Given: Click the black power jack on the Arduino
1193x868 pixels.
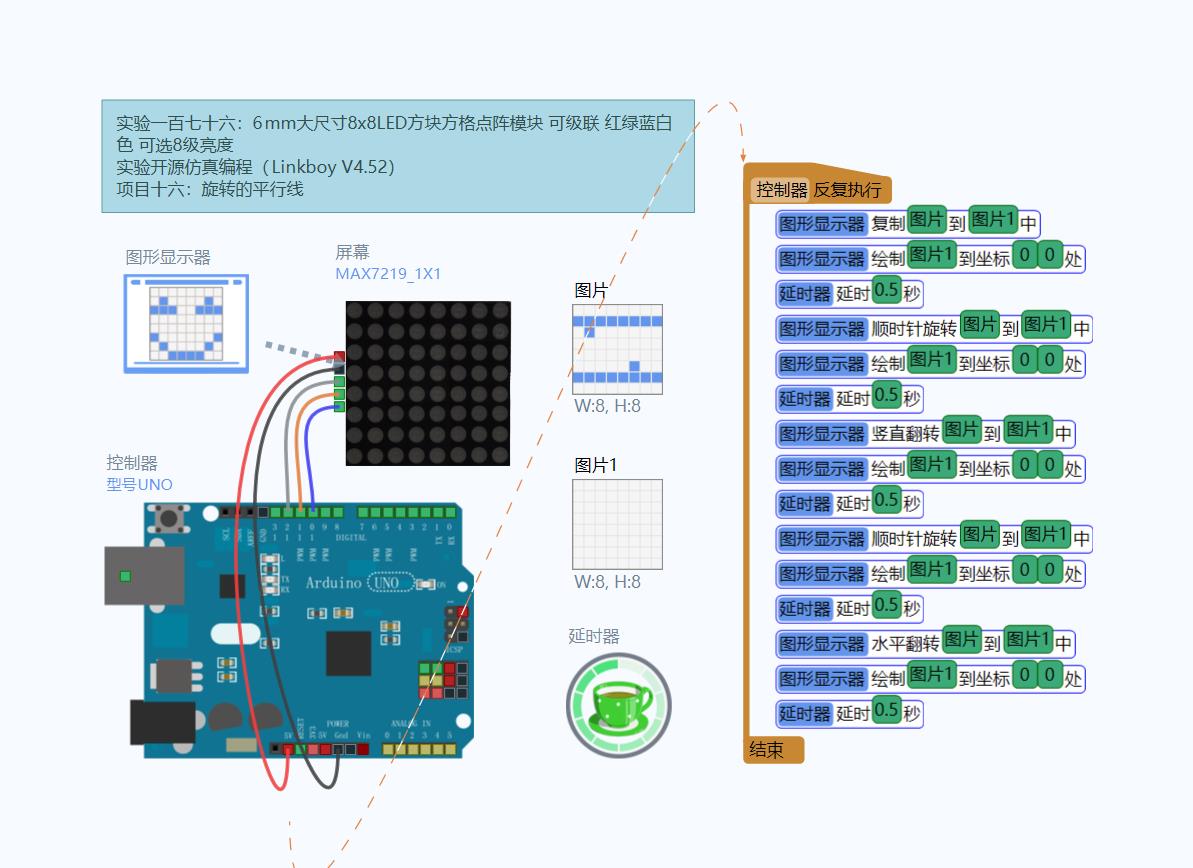Looking at the screenshot, I should click(x=162, y=722).
